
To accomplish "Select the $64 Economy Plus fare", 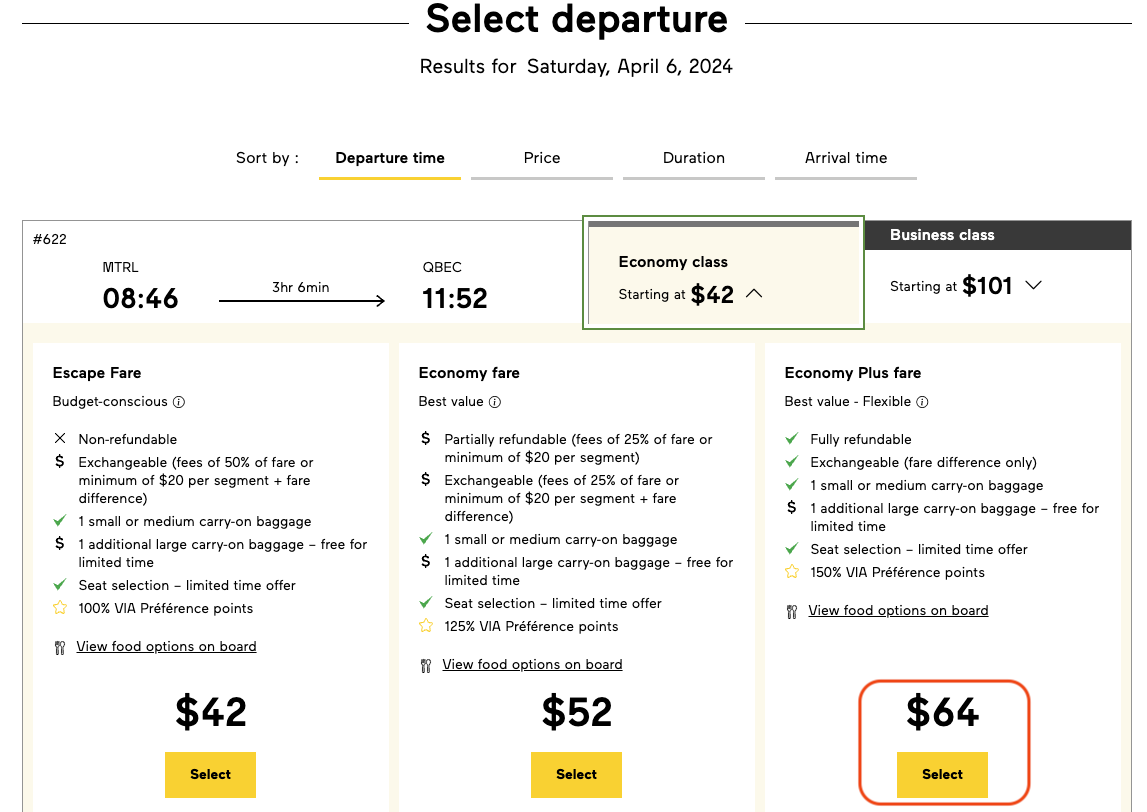I will tap(941, 774).
